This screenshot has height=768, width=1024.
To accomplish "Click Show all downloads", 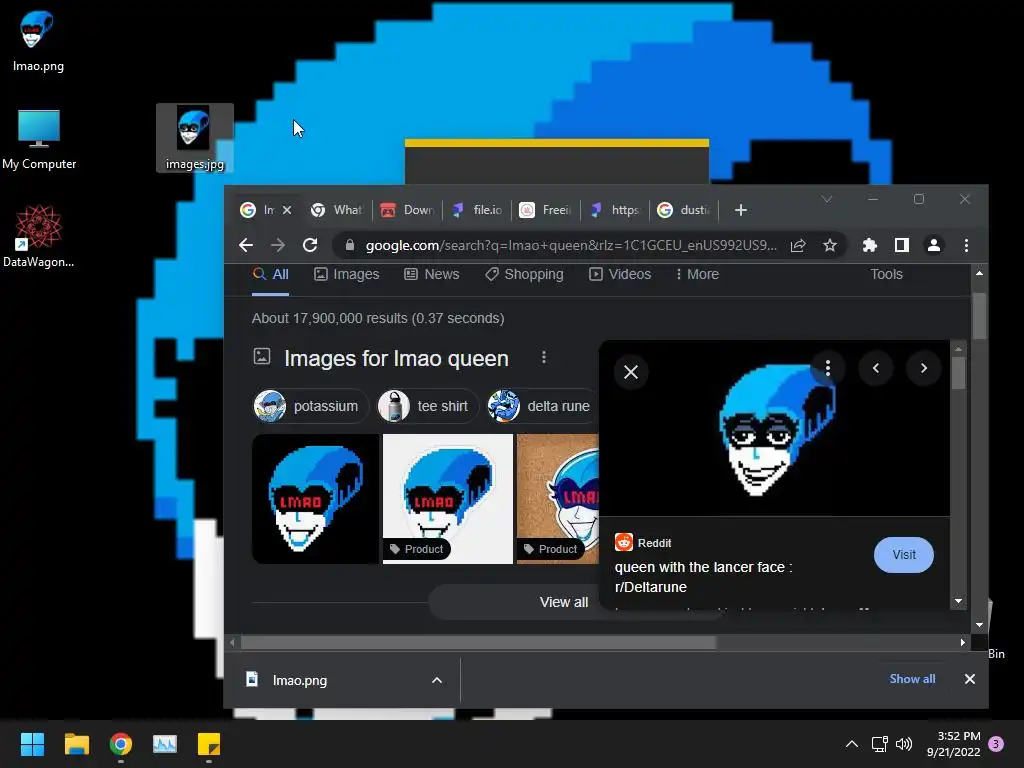I will [x=912, y=679].
